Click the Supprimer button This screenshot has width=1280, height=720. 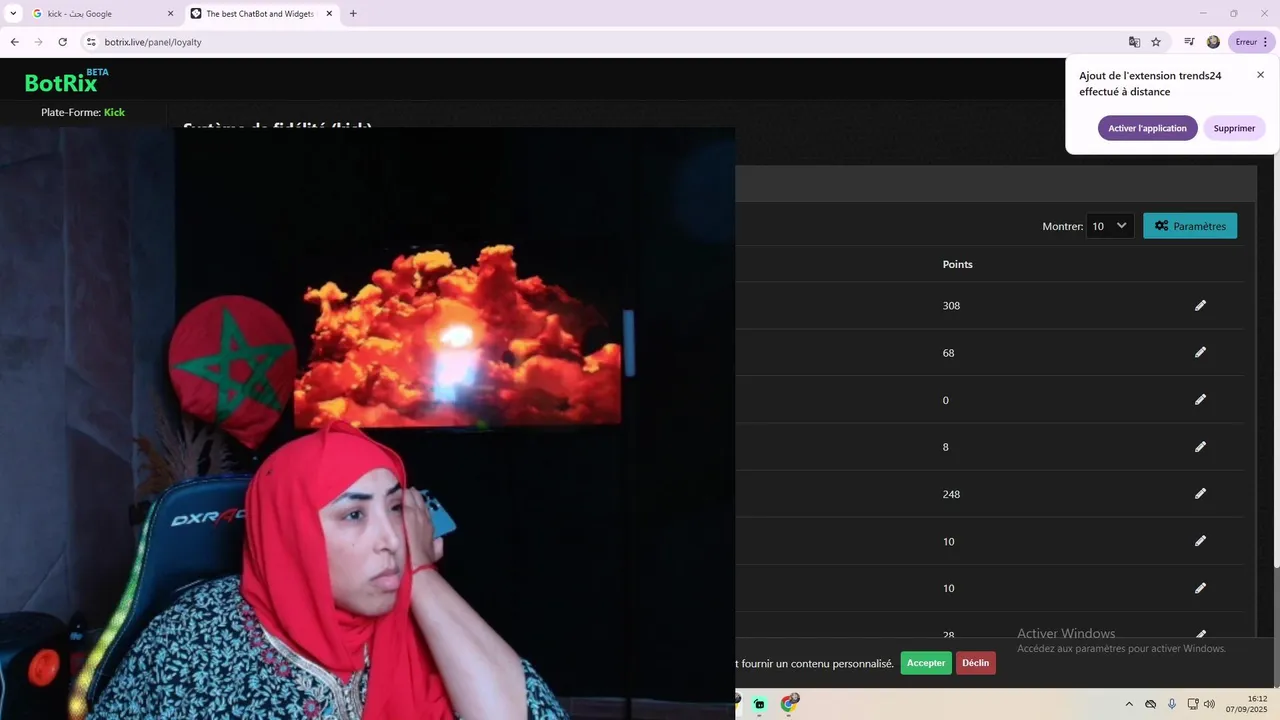point(1234,128)
